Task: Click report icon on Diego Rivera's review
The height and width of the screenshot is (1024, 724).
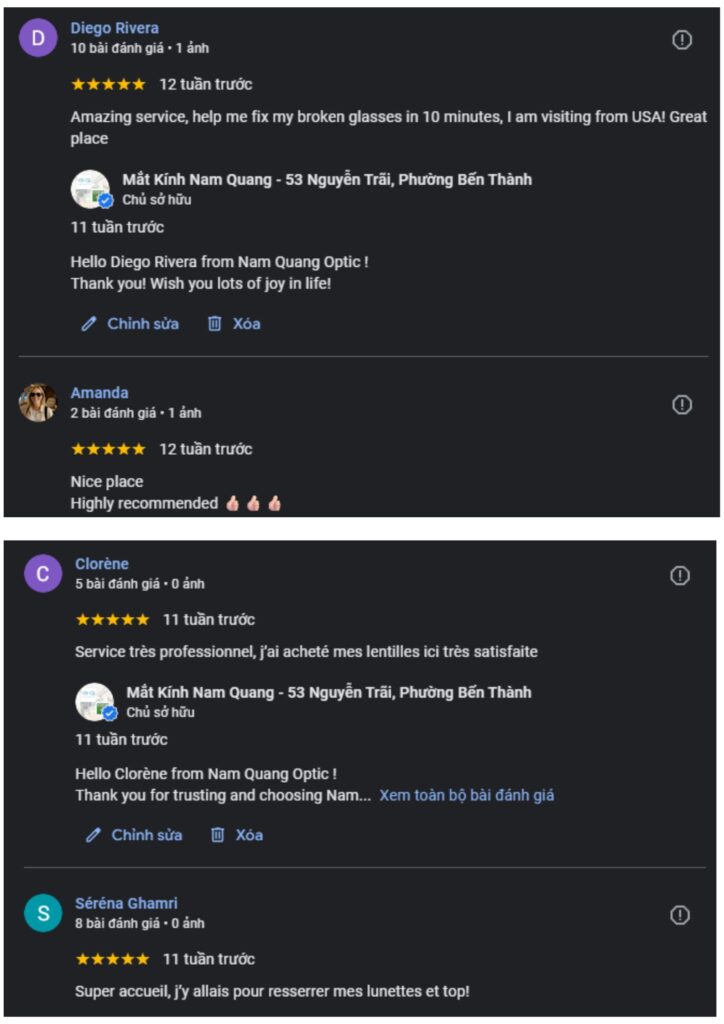Action: [682, 41]
